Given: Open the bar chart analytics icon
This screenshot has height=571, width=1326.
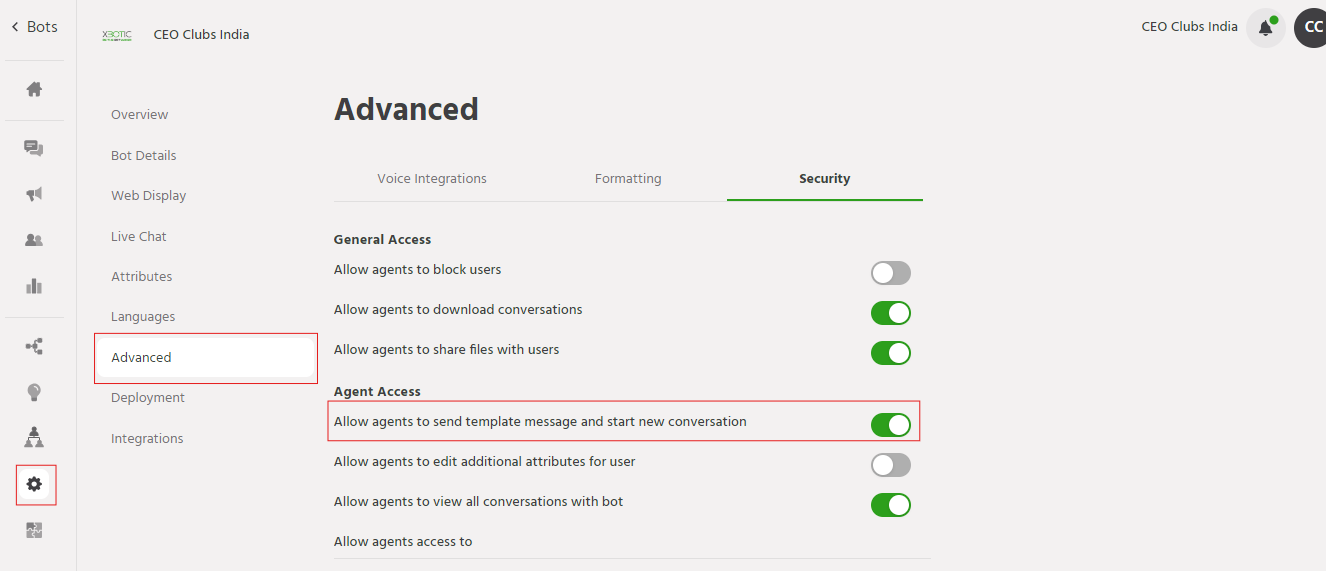Looking at the screenshot, I should coord(34,286).
